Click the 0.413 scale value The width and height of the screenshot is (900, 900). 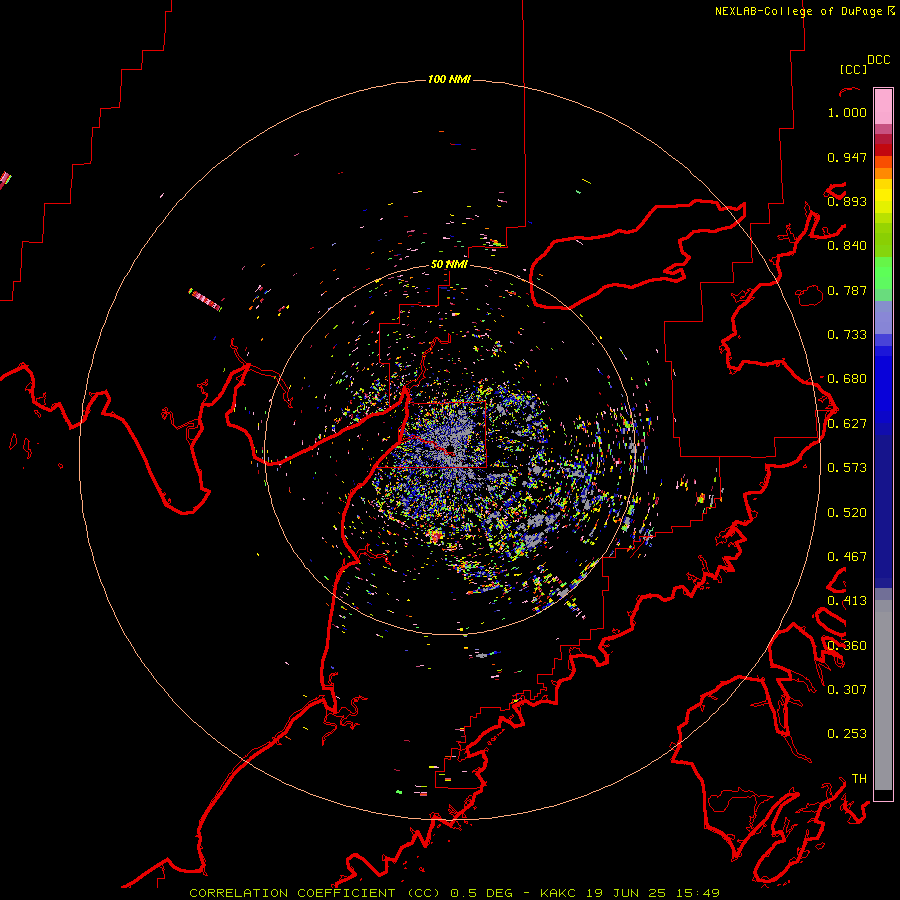(847, 601)
